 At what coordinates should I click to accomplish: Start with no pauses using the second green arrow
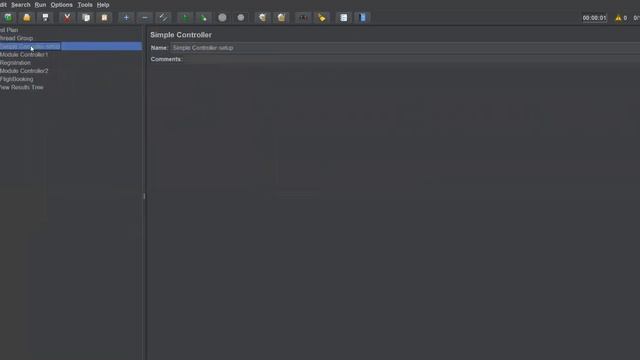[x=203, y=18]
